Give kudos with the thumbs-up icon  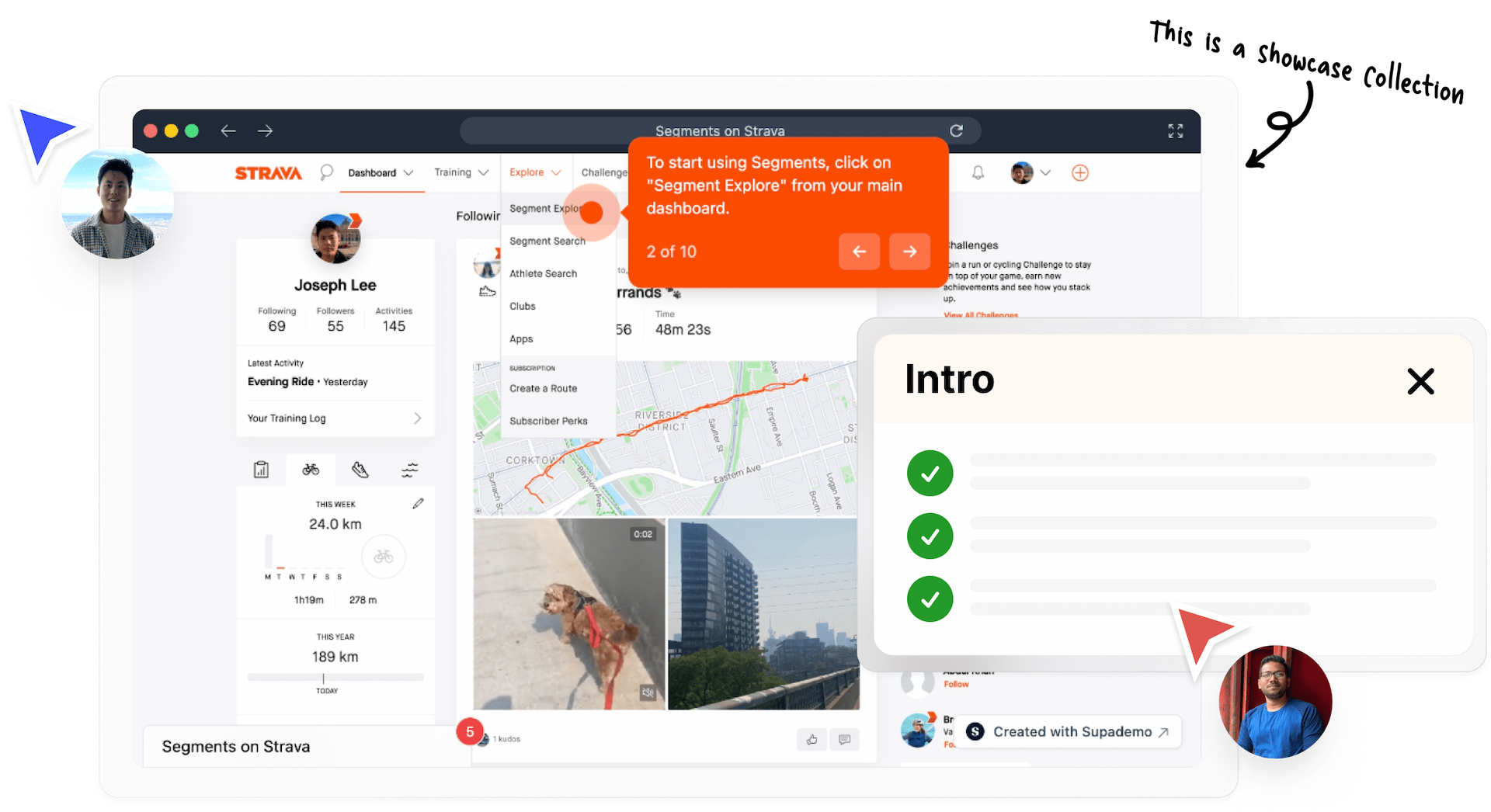pyautogui.click(x=812, y=740)
